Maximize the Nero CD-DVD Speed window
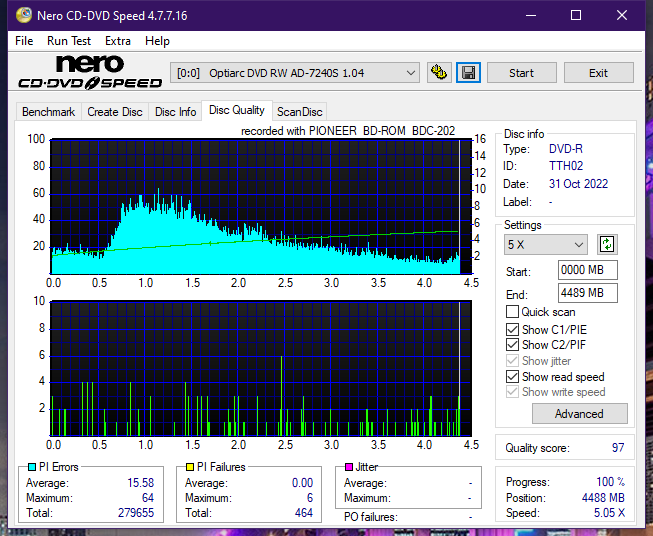653x536 pixels. (576, 15)
